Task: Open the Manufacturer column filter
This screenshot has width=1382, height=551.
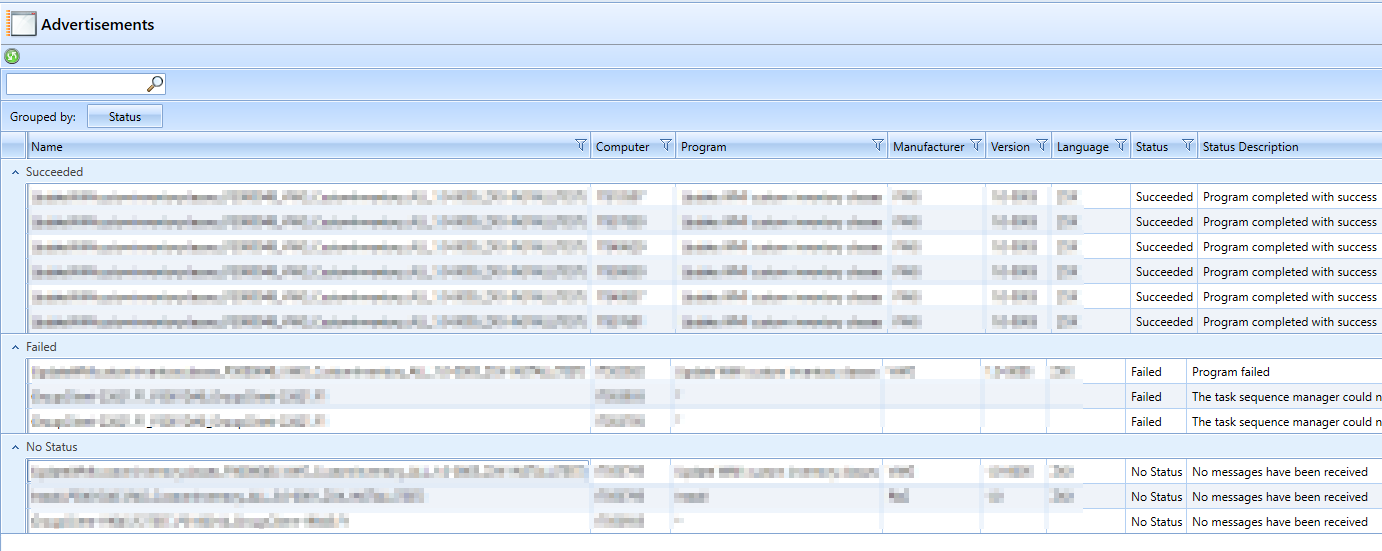Action: pyautogui.click(x=975, y=146)
